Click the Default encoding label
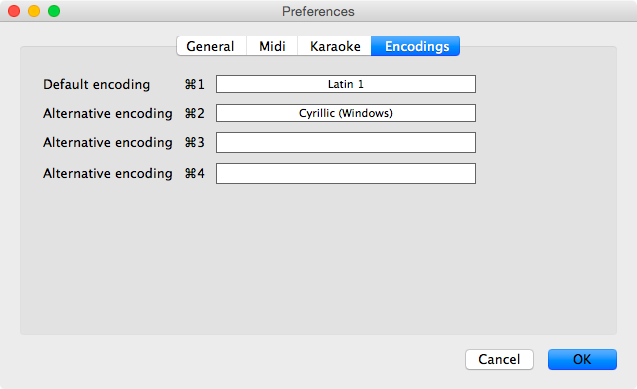 pos(97,84)
